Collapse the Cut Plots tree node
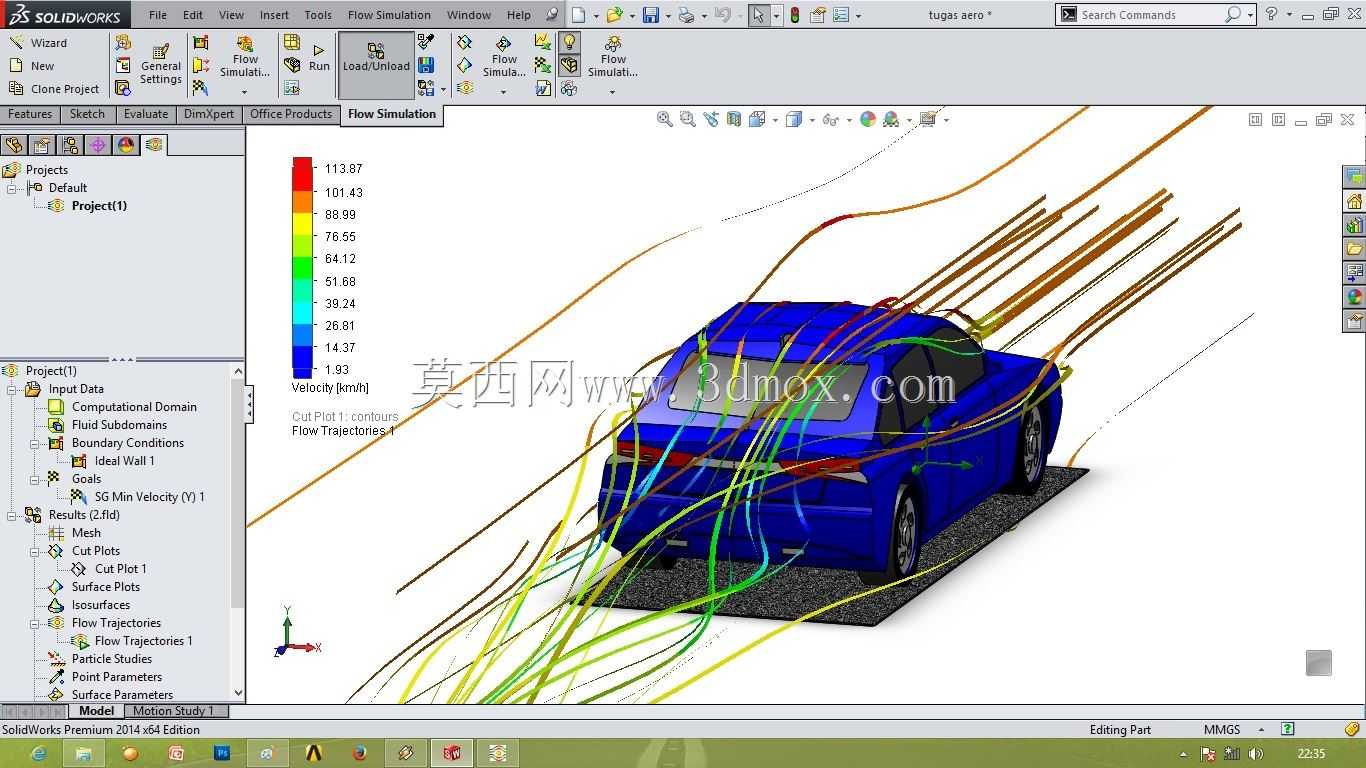 pos(35,551)
